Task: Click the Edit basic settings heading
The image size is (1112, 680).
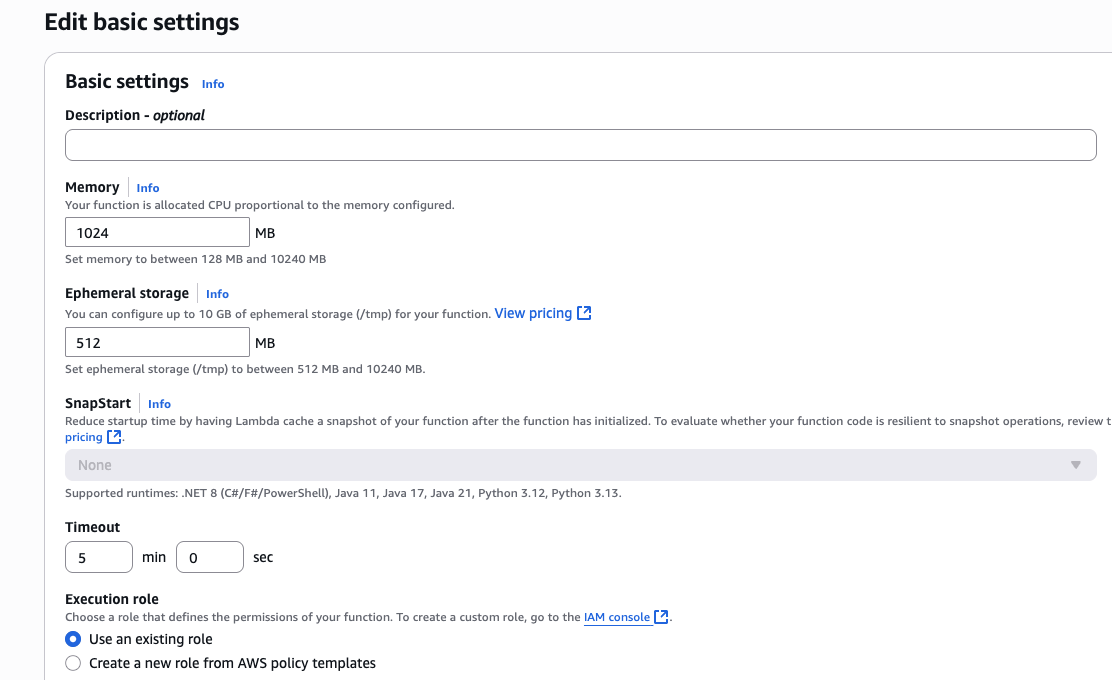Action: tap(142, 22)
